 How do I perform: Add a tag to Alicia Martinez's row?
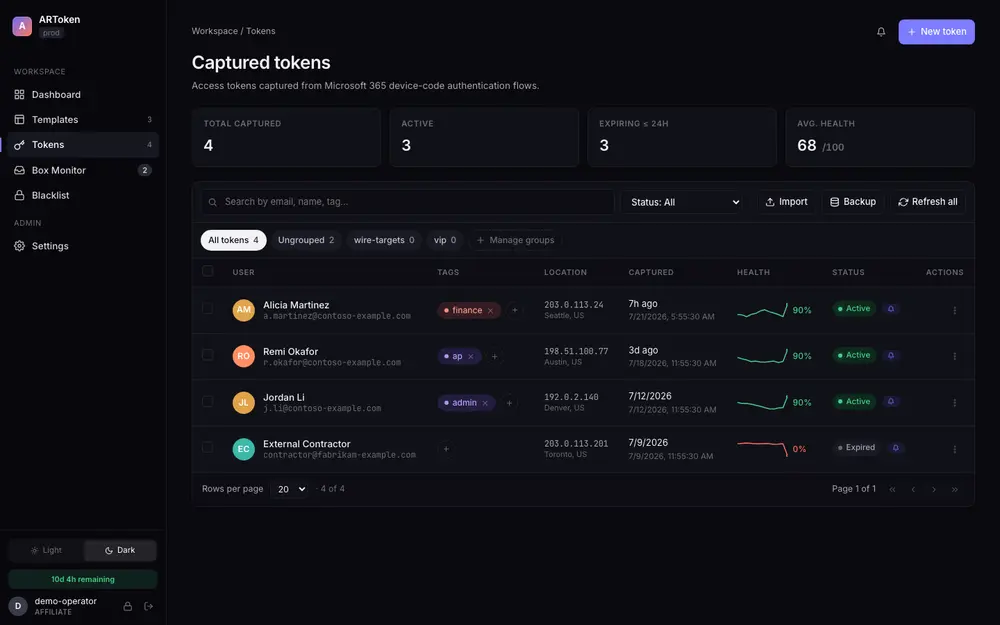(x=515, y=311)
